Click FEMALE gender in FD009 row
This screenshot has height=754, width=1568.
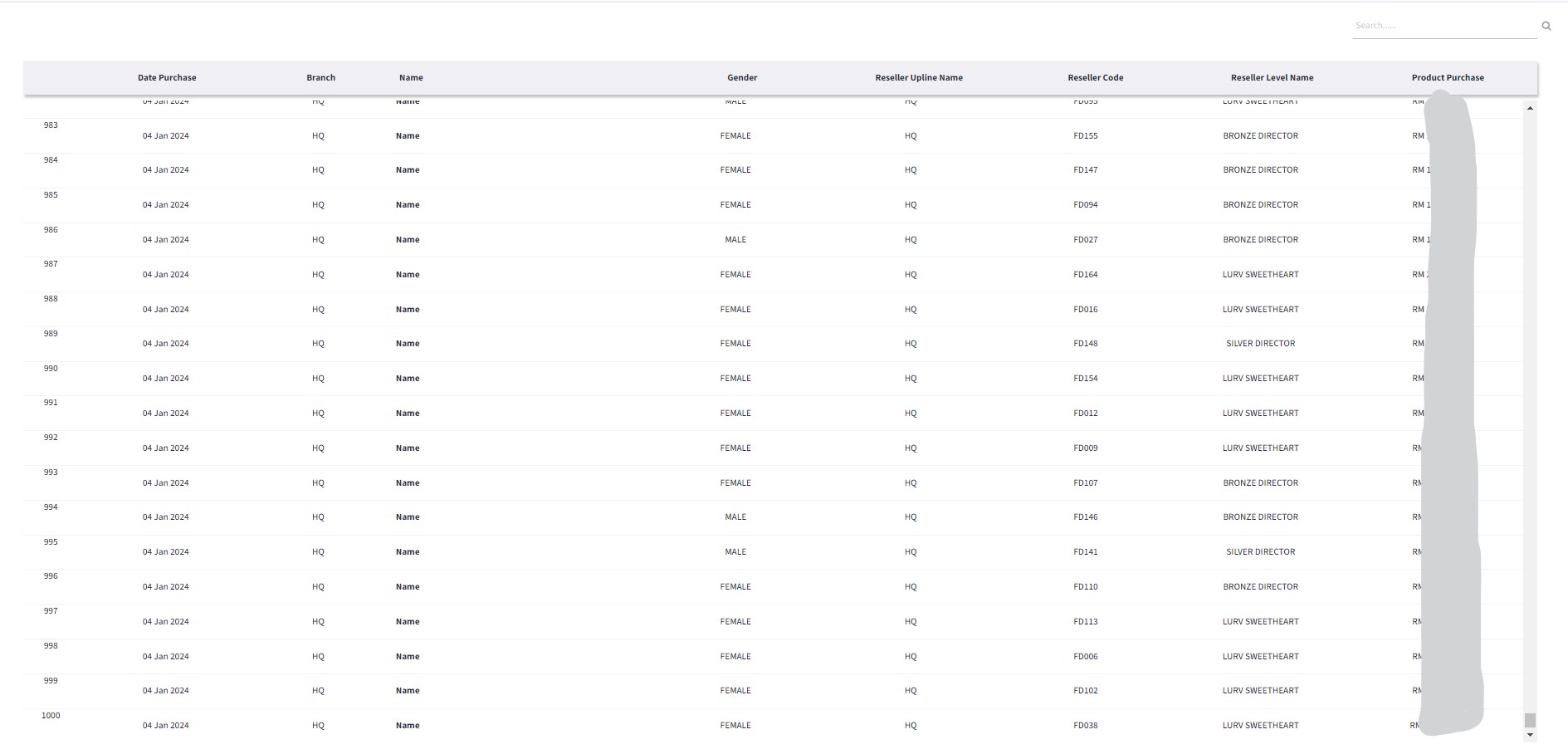click(735, 448)
